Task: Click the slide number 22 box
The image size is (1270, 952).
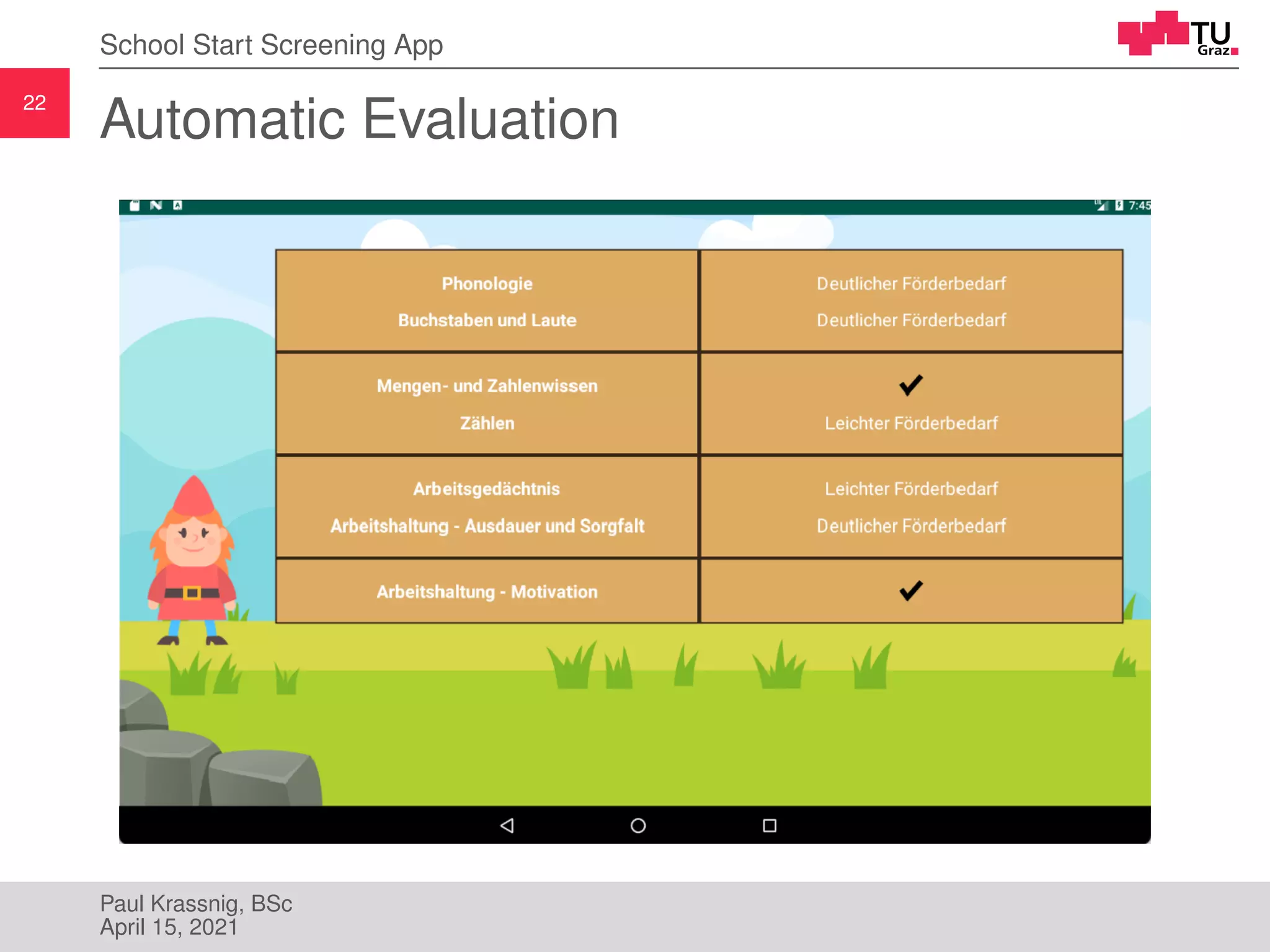Action: (x=35, y=103)
